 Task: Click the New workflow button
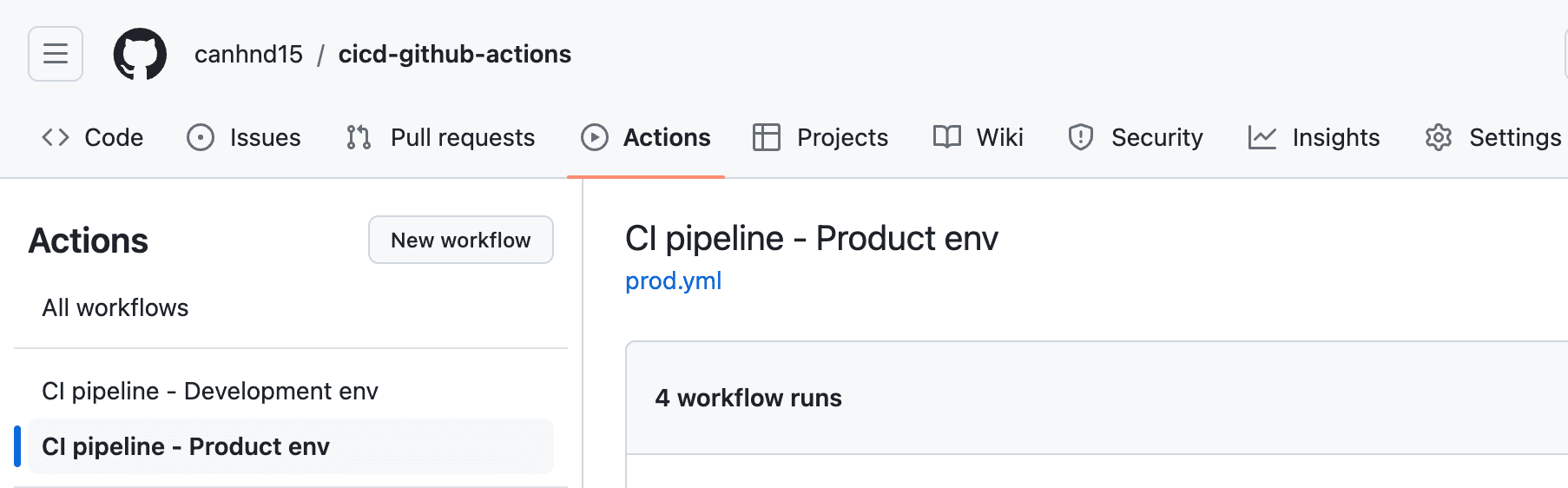[461, 240]
